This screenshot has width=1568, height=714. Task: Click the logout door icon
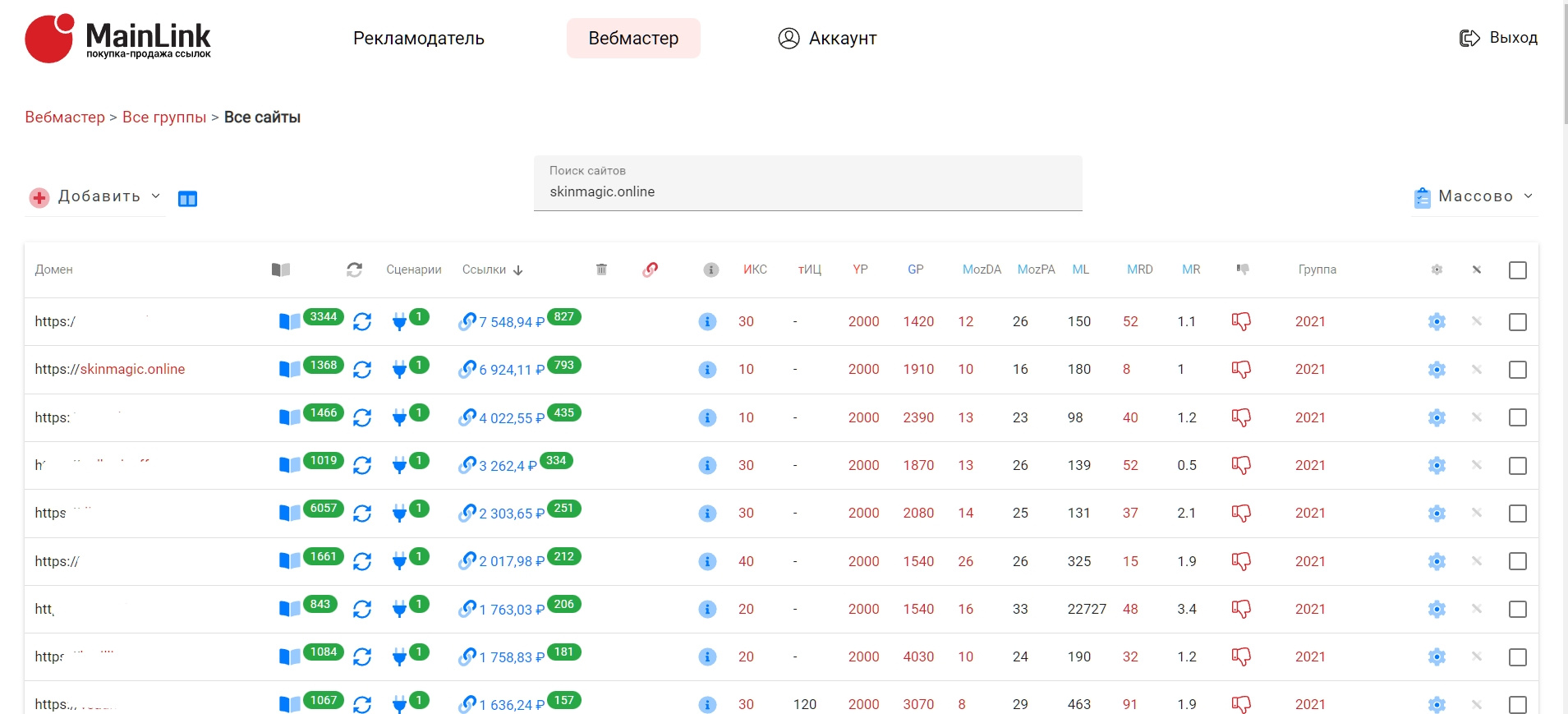pos(1469,38)
